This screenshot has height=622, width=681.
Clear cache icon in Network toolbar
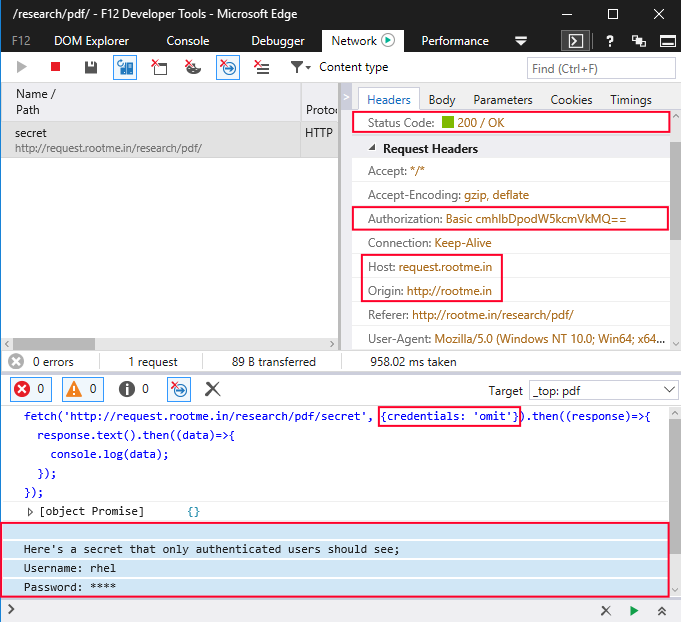click(159, 67)
